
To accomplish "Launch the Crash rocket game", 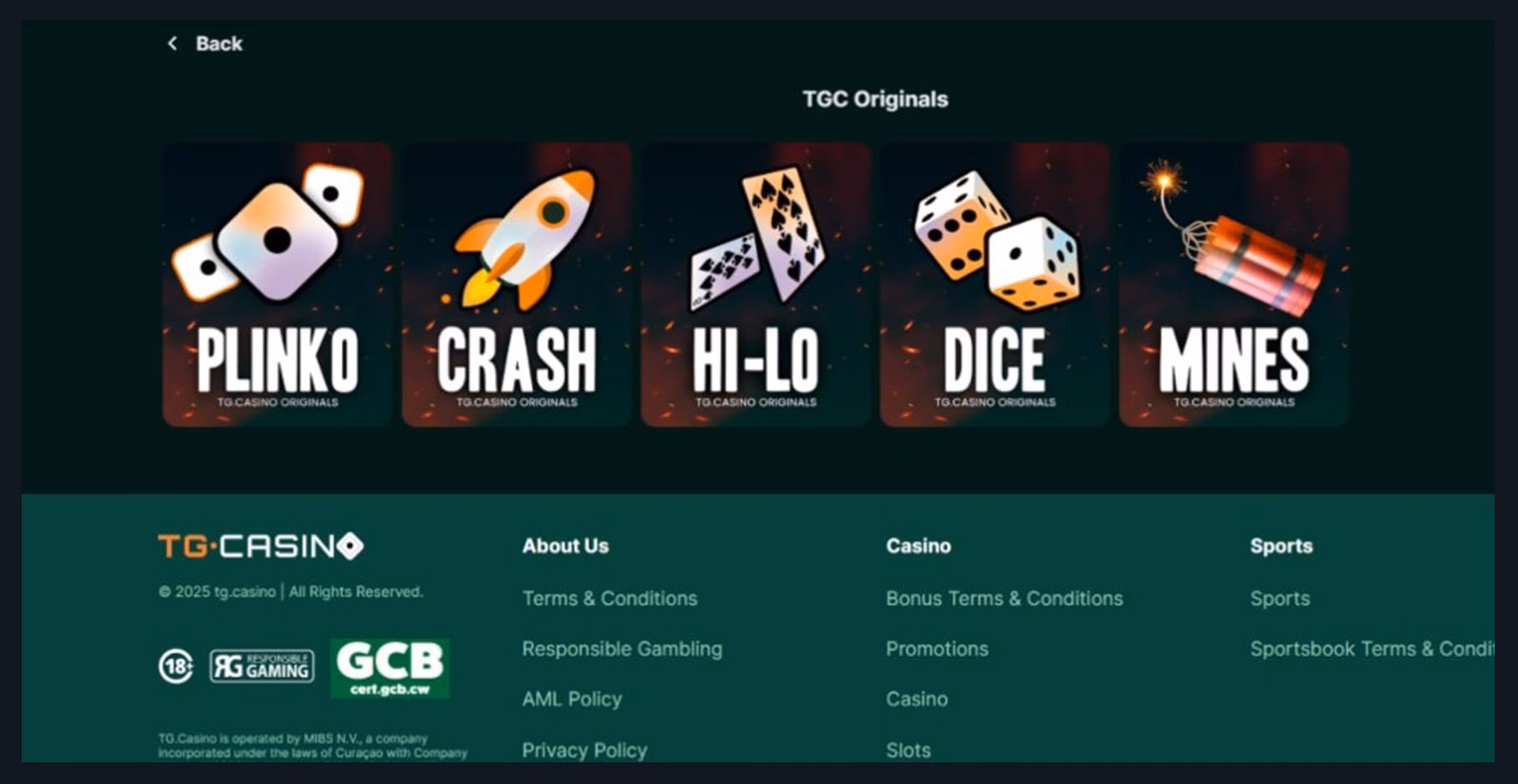I will (x=517, y=284).
